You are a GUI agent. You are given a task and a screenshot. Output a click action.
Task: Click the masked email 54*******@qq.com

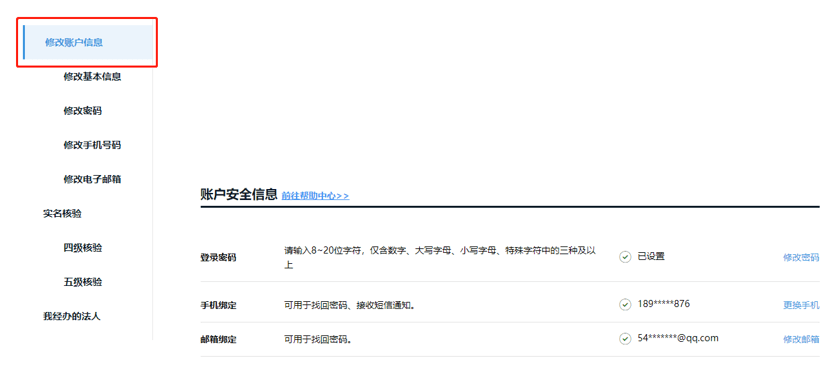[x=678, y=338]
